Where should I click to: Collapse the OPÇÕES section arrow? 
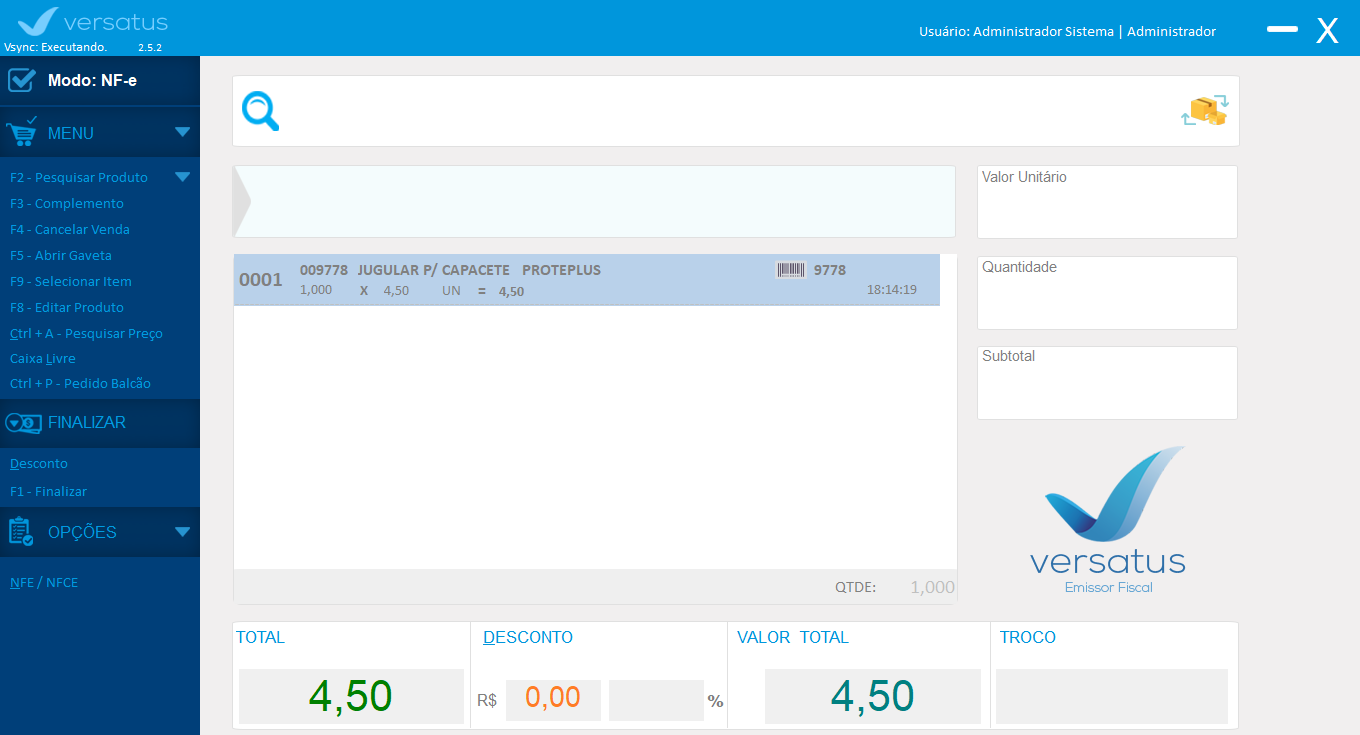click(x=182, y=532)
